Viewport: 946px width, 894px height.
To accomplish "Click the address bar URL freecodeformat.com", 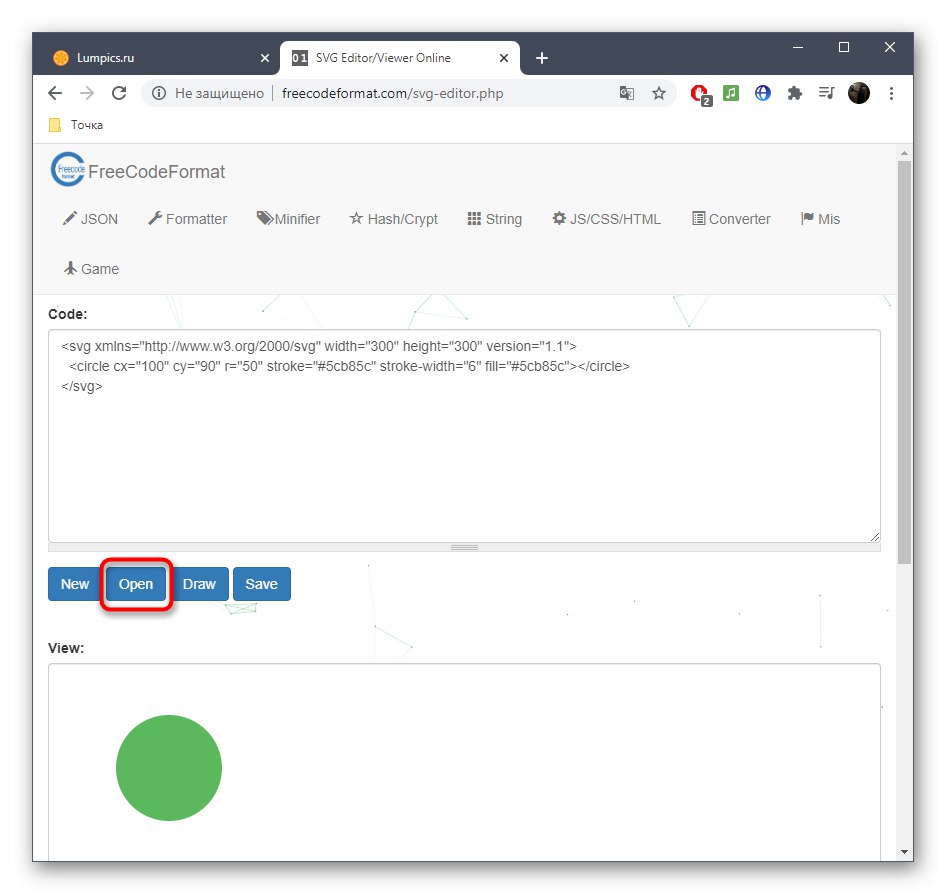I will pyautogui.click(x=392, y=94).
